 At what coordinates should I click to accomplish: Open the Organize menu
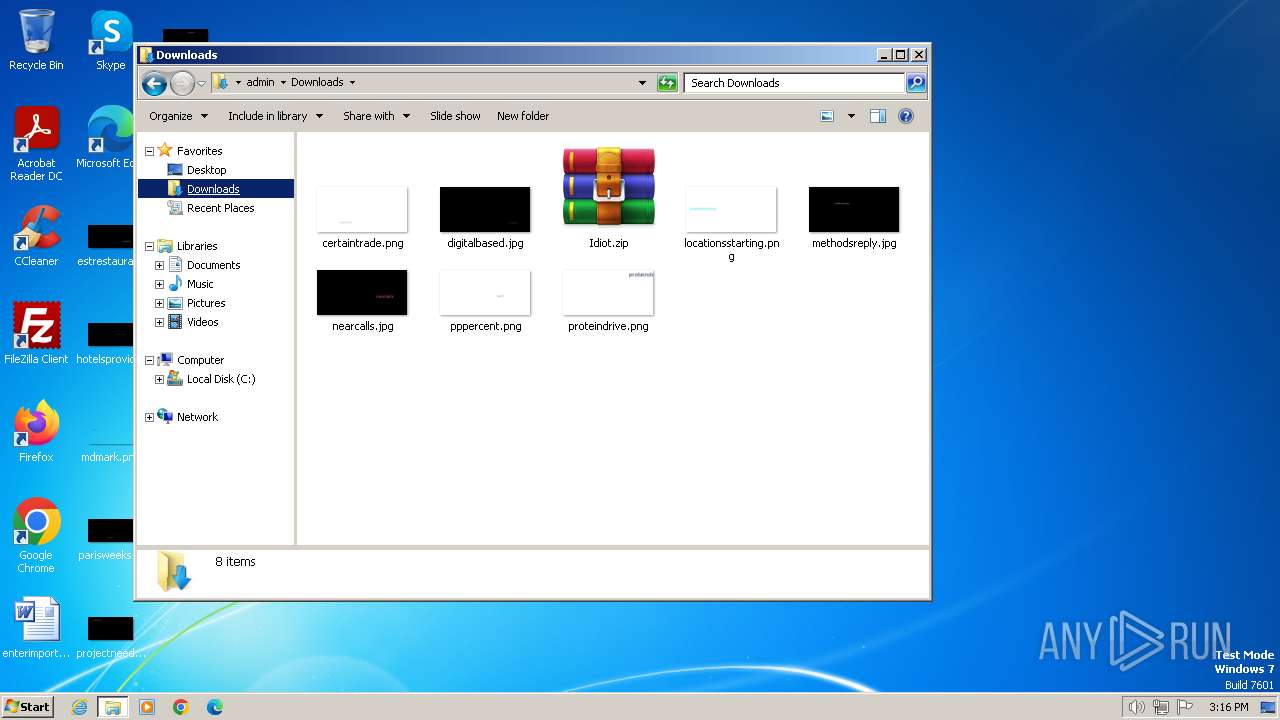click(x=178, y=116)
